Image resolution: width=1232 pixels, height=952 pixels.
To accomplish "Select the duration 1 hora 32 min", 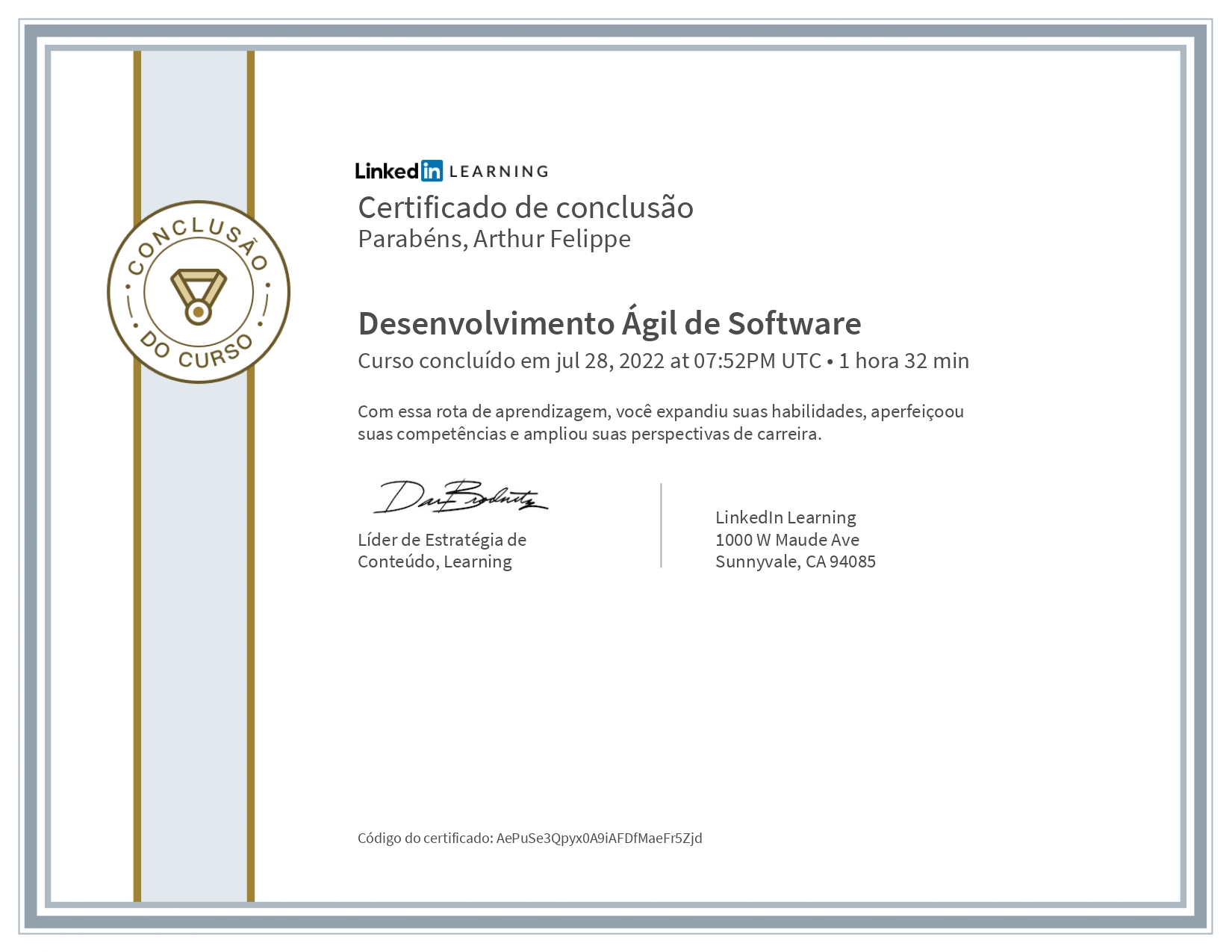I will 903,361.
